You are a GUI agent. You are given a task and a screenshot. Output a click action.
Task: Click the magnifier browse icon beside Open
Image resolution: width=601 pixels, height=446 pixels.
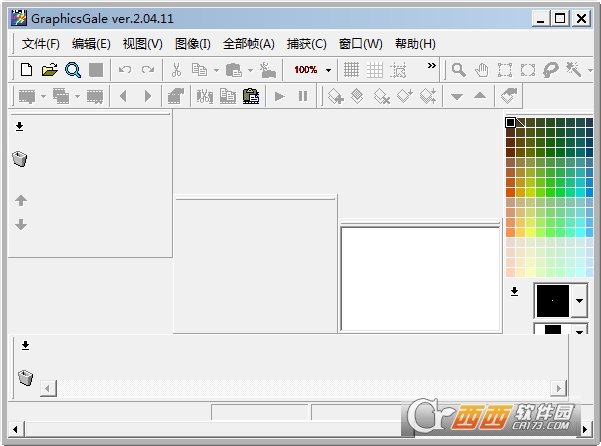[72, 70]
